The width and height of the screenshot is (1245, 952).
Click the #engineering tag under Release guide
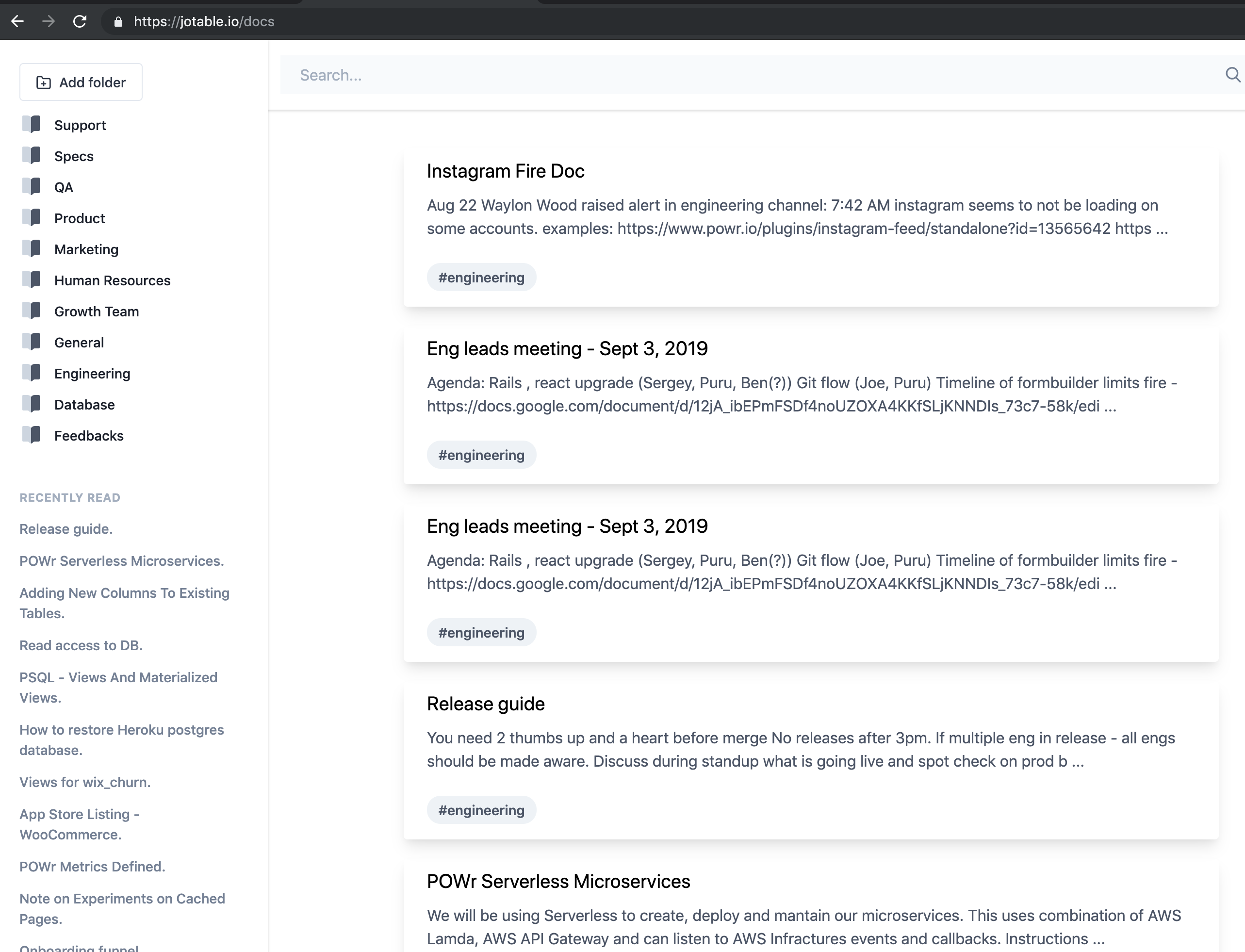481,810
